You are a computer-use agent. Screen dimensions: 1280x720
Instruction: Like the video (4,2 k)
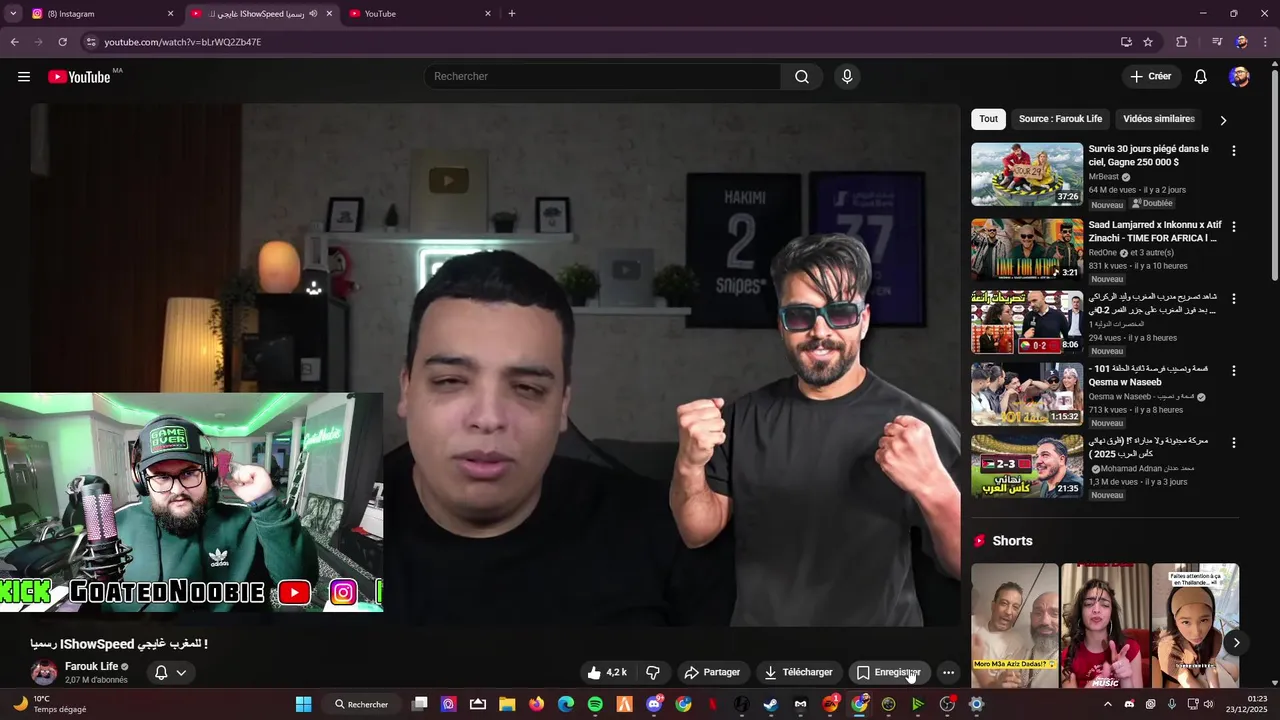(x=607, y=673)
